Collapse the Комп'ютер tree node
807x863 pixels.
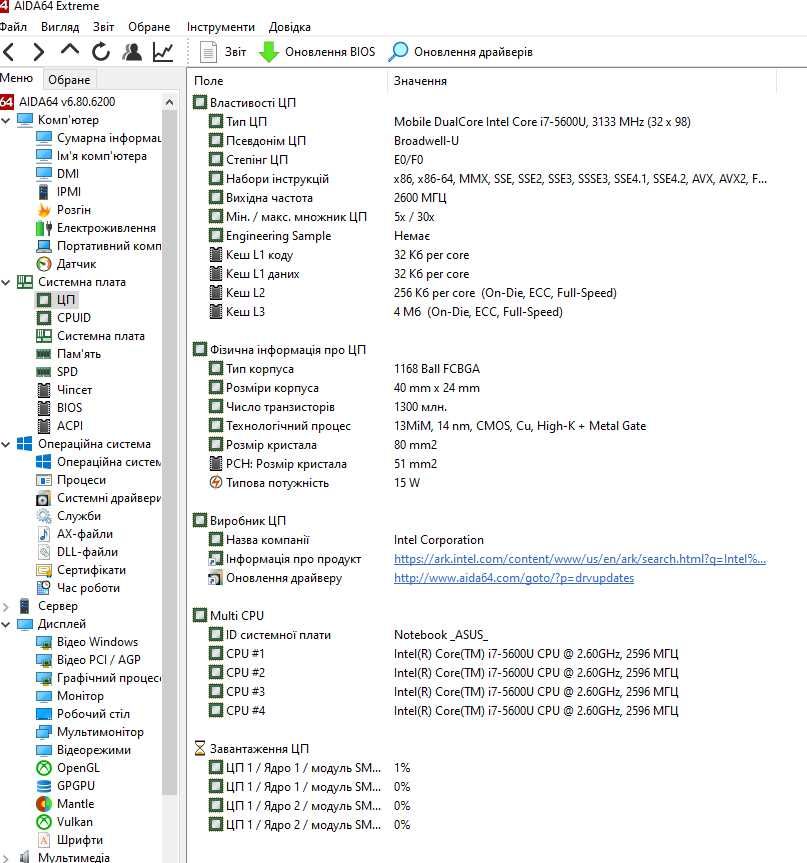6,120
